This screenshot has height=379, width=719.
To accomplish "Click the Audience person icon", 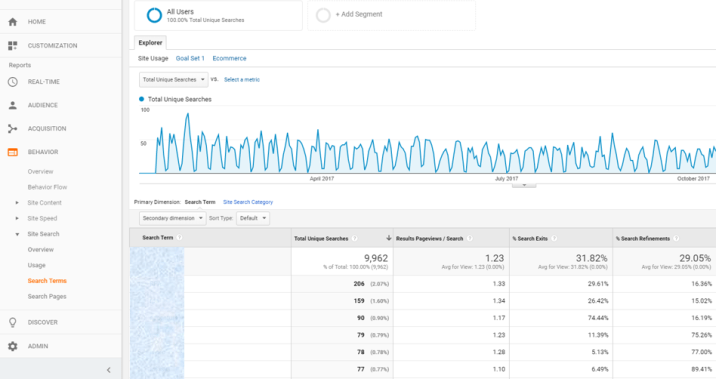I will pyautogui.click(x=13, y=105).
